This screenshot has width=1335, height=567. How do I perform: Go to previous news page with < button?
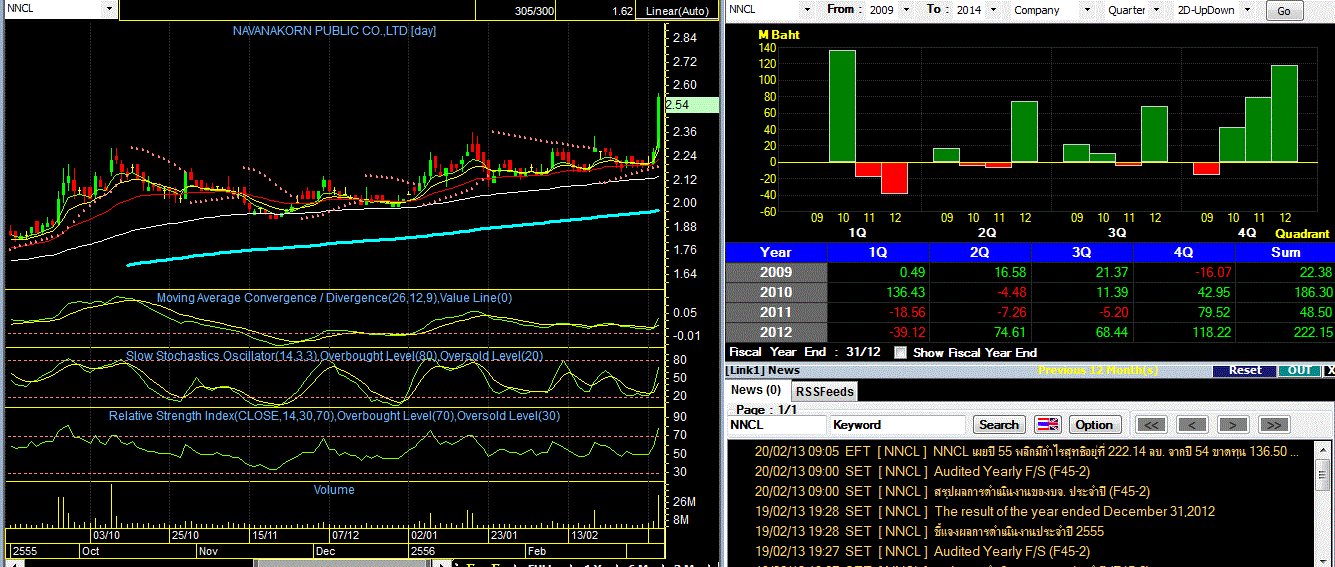[x=1193, y=425]
